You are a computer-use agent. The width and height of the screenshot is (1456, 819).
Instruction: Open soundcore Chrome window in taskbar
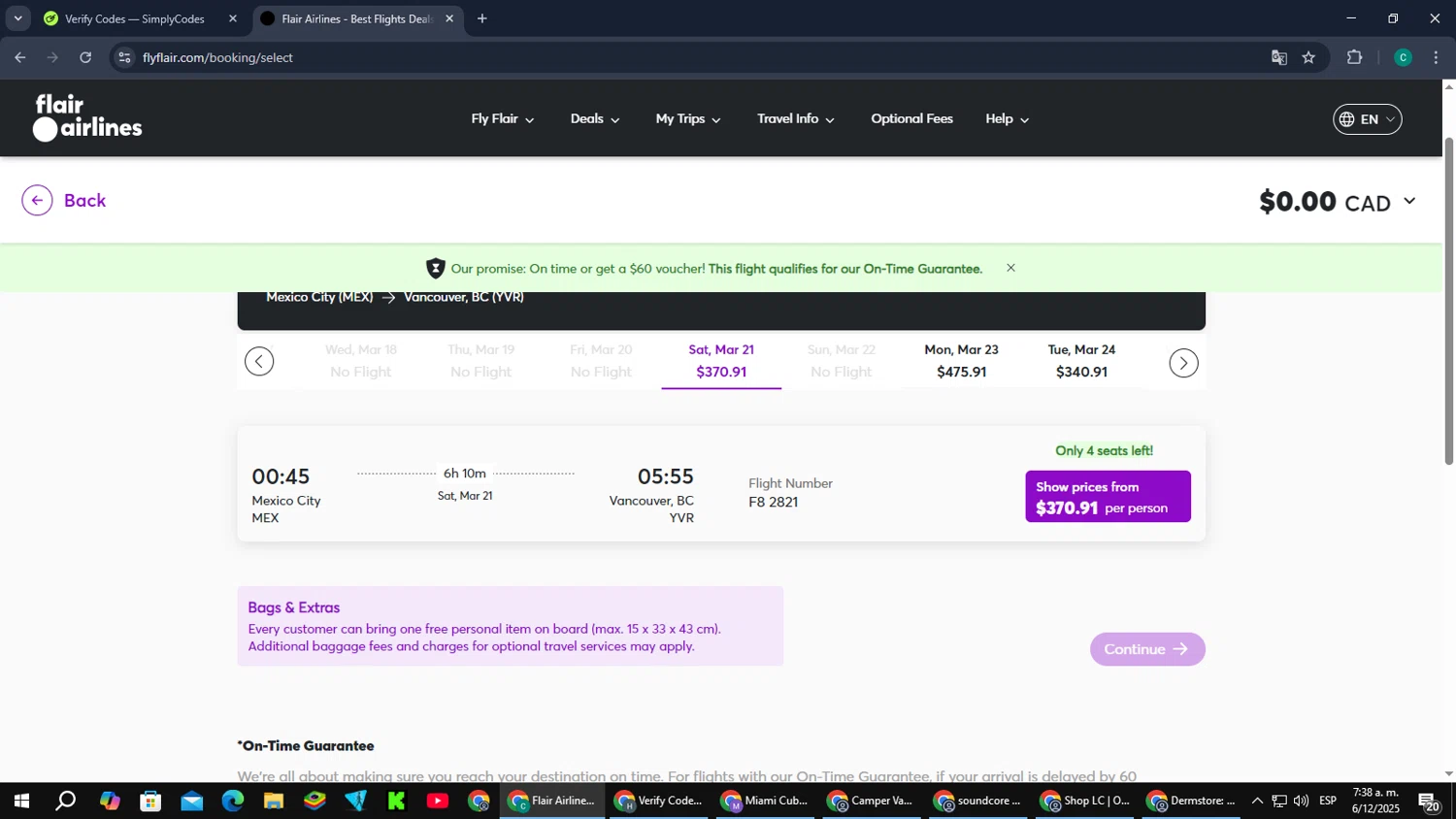point(978,802)
